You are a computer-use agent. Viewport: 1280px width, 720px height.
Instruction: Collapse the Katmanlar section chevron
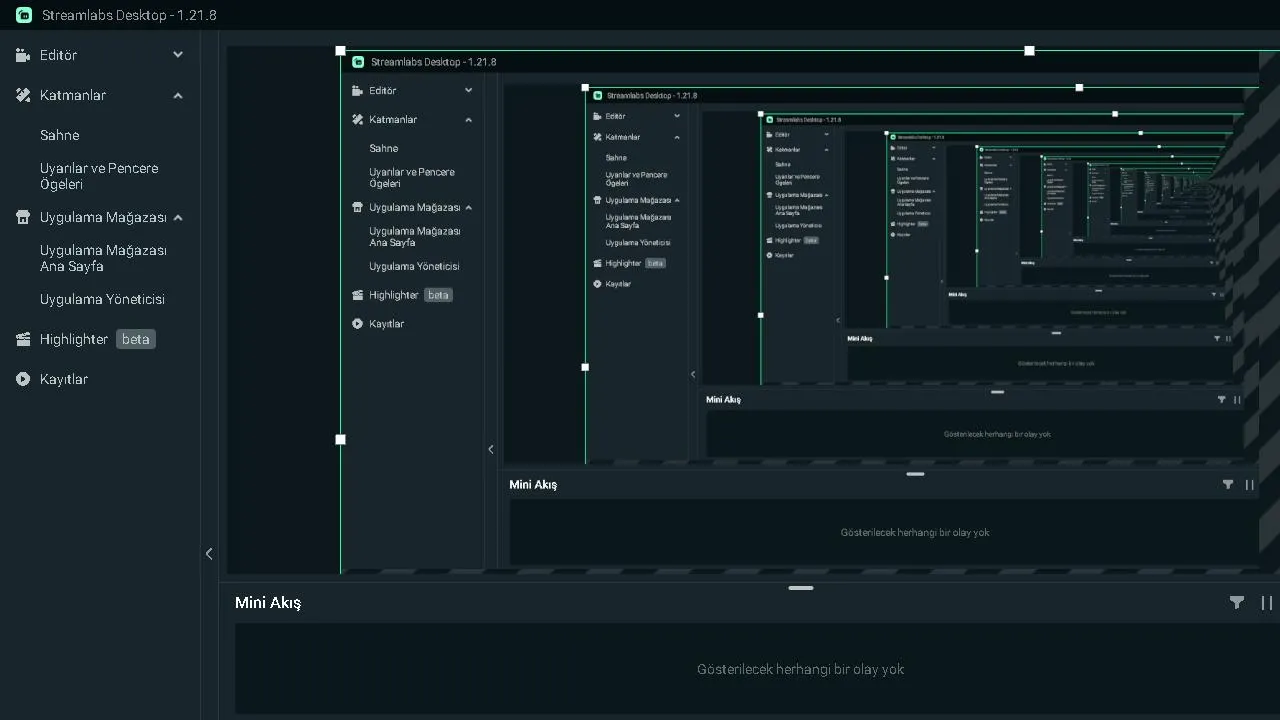178,95
